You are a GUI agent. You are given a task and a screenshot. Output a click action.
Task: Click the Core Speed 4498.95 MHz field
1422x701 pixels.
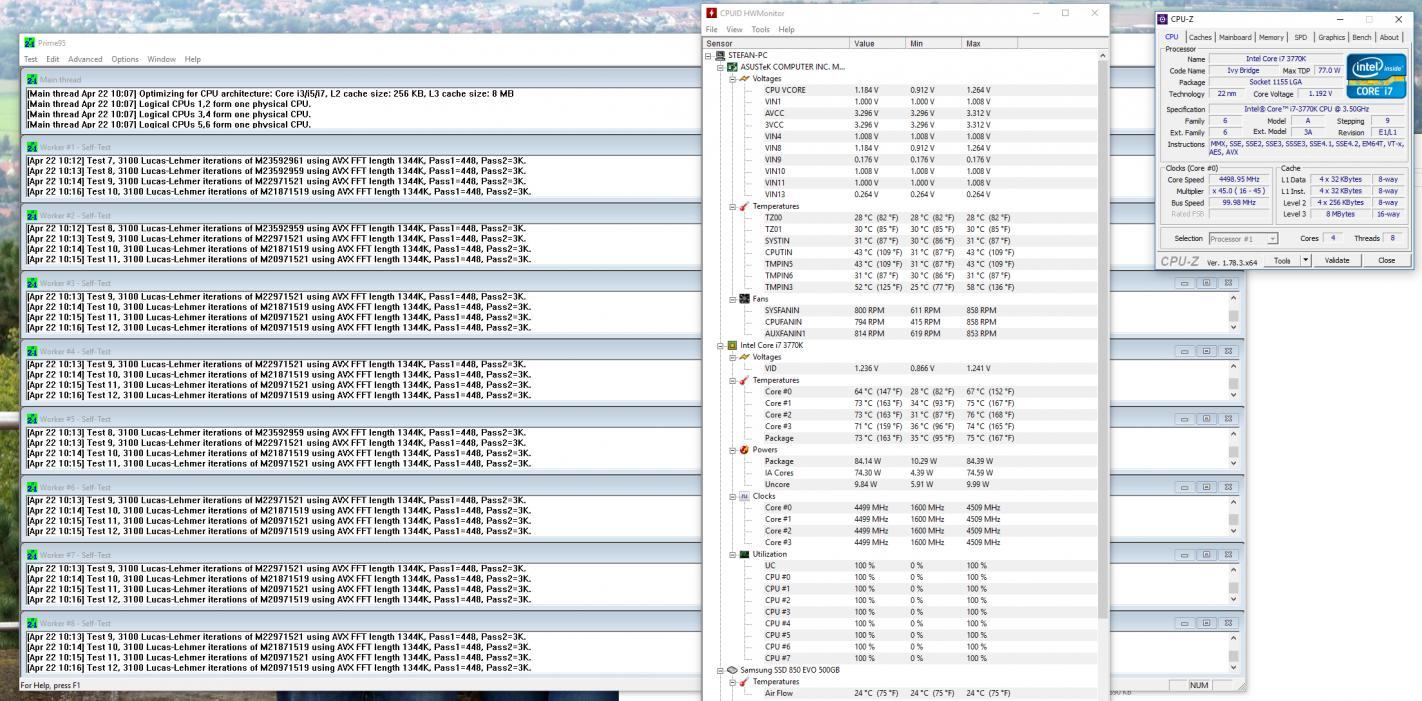click(1239, 179)
